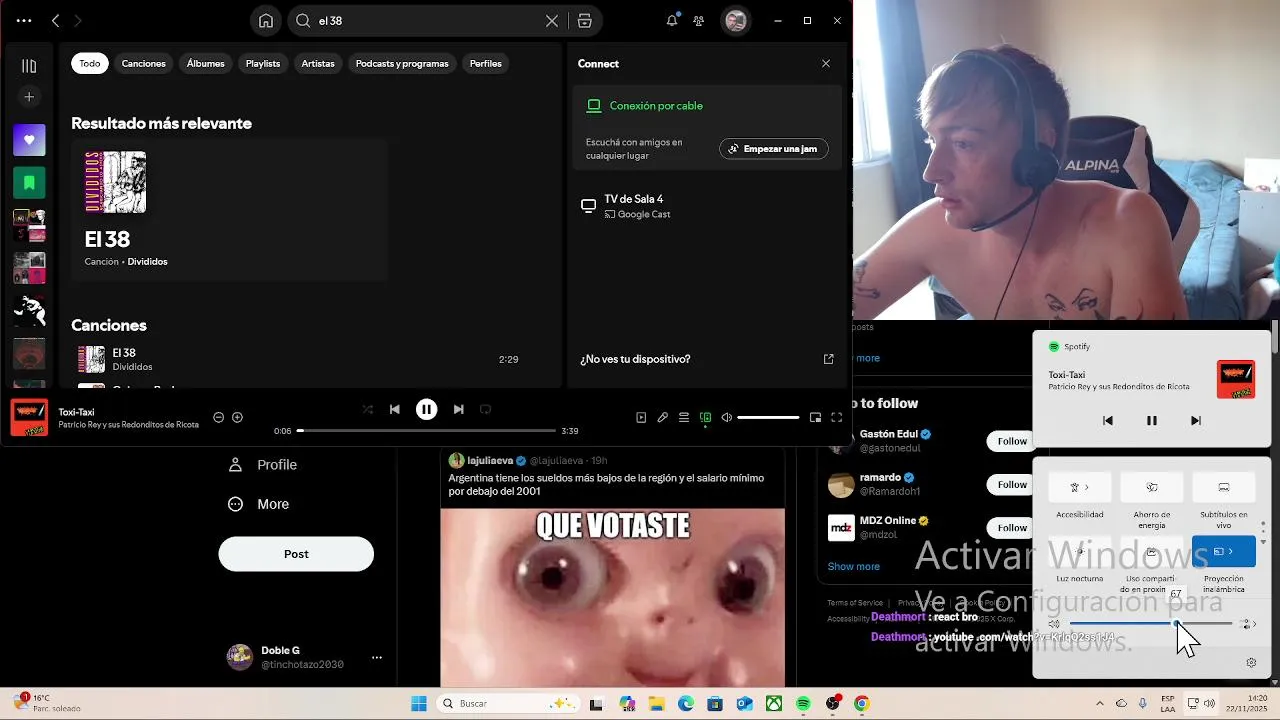This screenshot has width=1280, height=720.
Task: Enter Spotify full screen icon
Action: (x=837, y=417)
